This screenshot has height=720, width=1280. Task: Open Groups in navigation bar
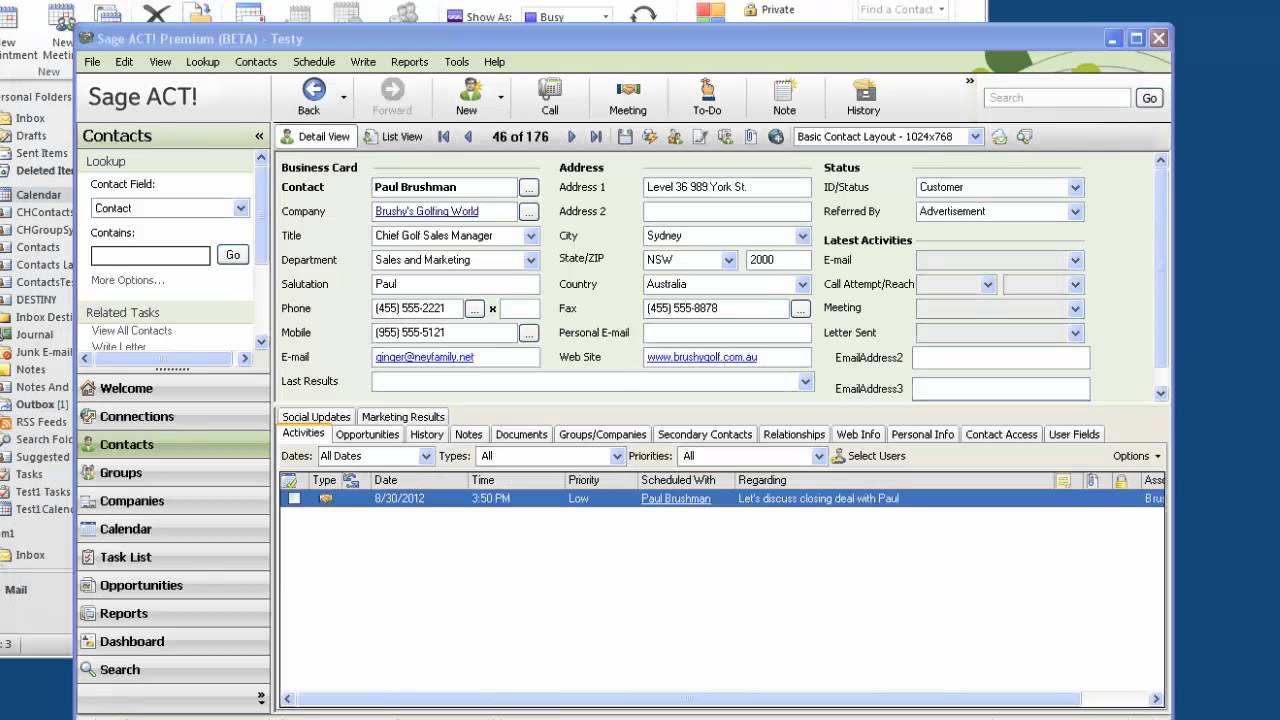pyautogui.click(x=173, y=472)
